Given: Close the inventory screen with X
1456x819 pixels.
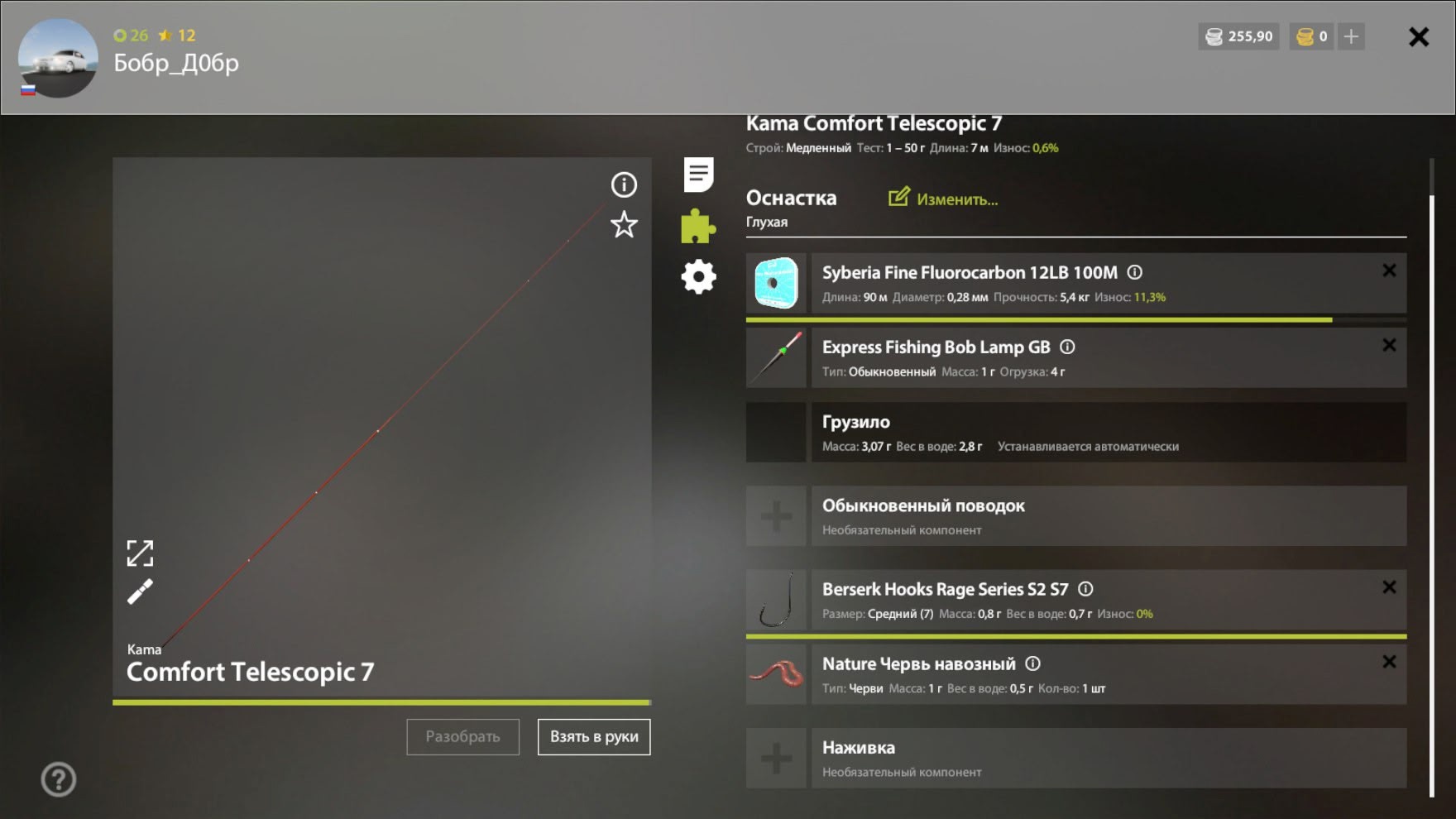Looking at the screenshot, I should (x=1419, y=36).
